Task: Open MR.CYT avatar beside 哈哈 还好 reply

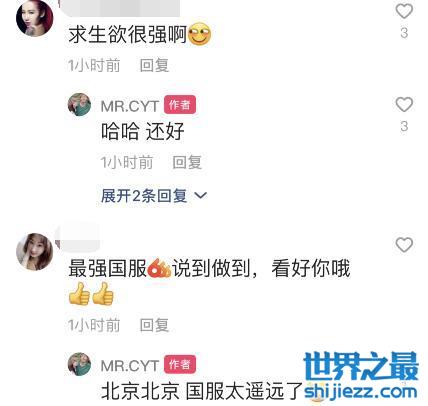Action: [79, 105]
